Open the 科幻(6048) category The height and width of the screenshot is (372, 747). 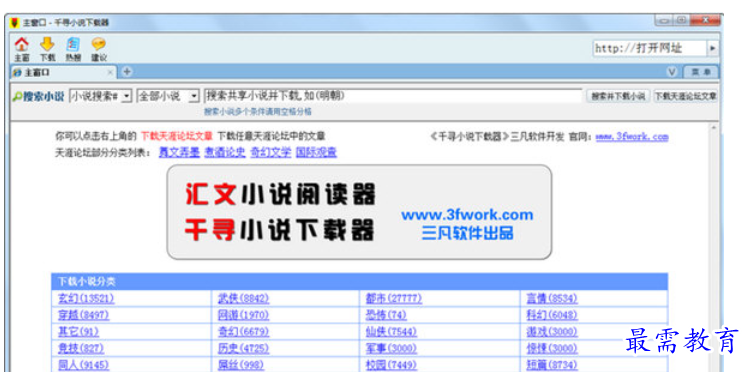(552, 315)
